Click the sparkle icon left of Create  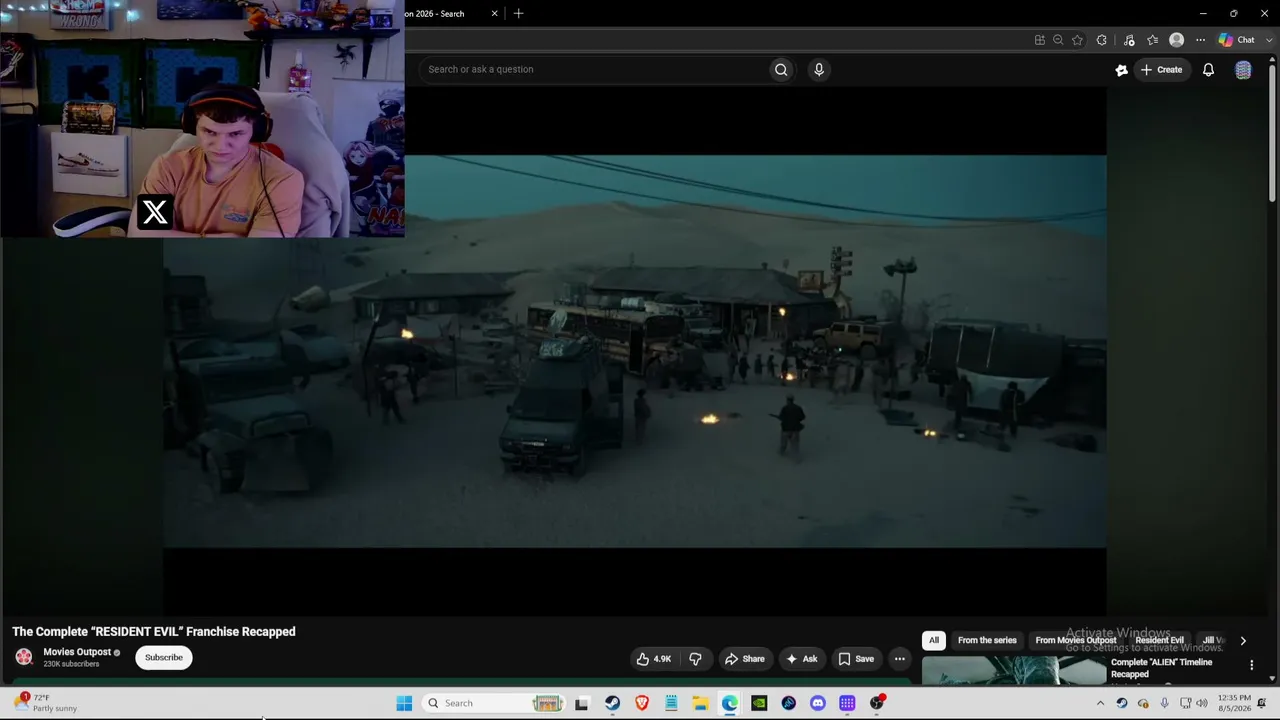pyautogui.click(x=1121, y=69)
